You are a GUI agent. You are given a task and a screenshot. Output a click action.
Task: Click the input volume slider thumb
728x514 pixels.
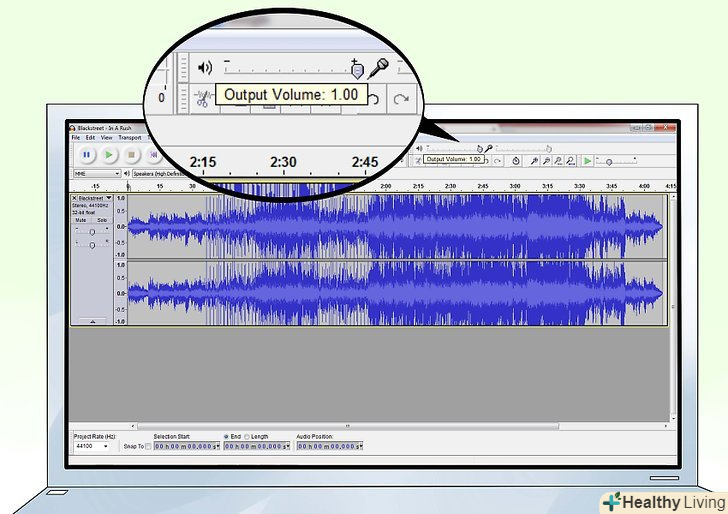coord(549,149)
